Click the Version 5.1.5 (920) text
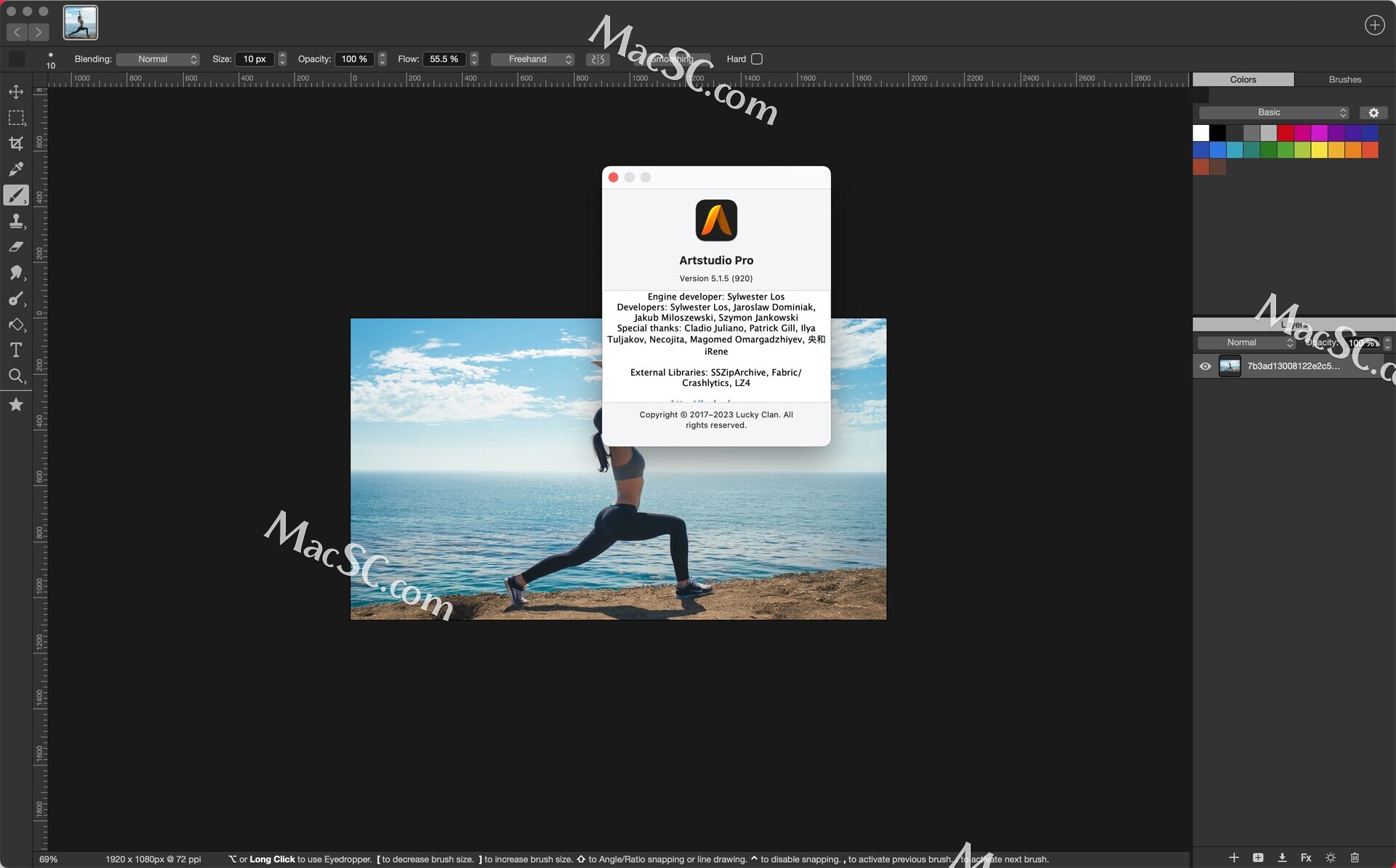The width and height of the screenshot is (1396, 868). [x=716, y=278]
